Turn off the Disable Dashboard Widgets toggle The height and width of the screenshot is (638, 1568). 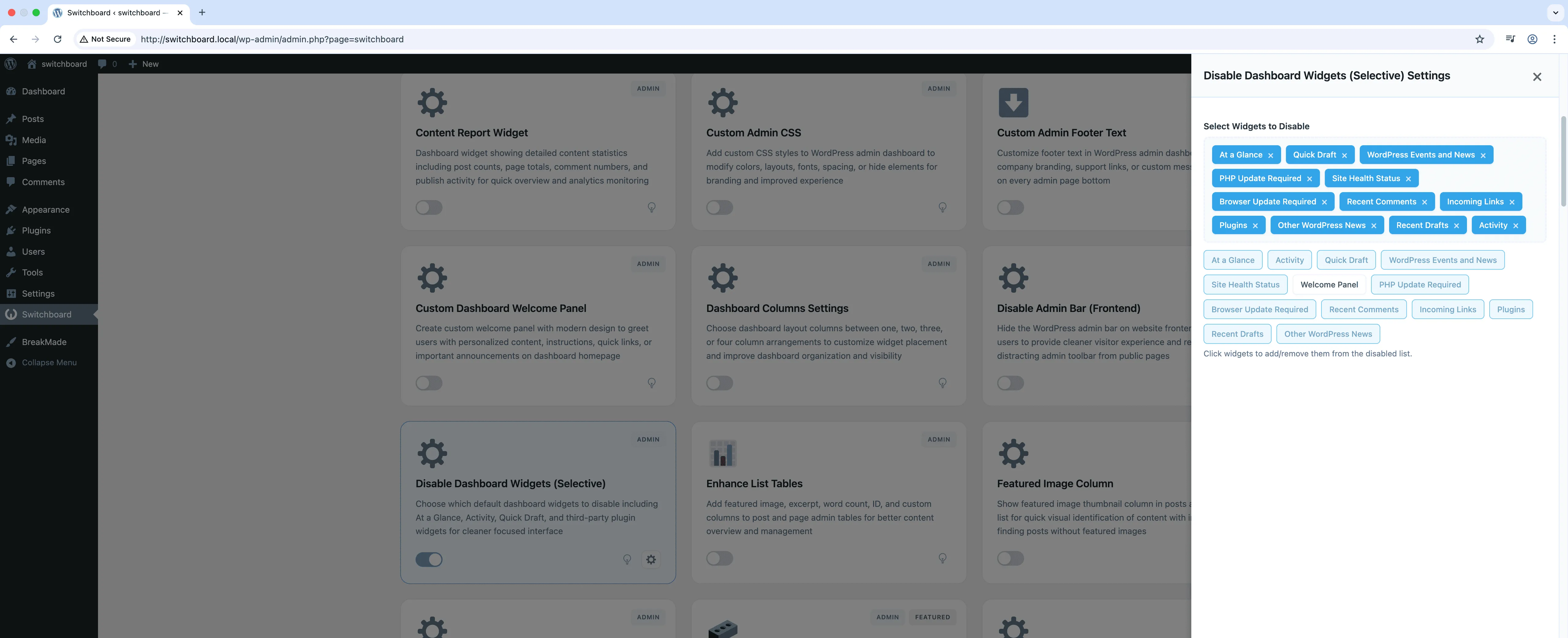click(429, 559)
